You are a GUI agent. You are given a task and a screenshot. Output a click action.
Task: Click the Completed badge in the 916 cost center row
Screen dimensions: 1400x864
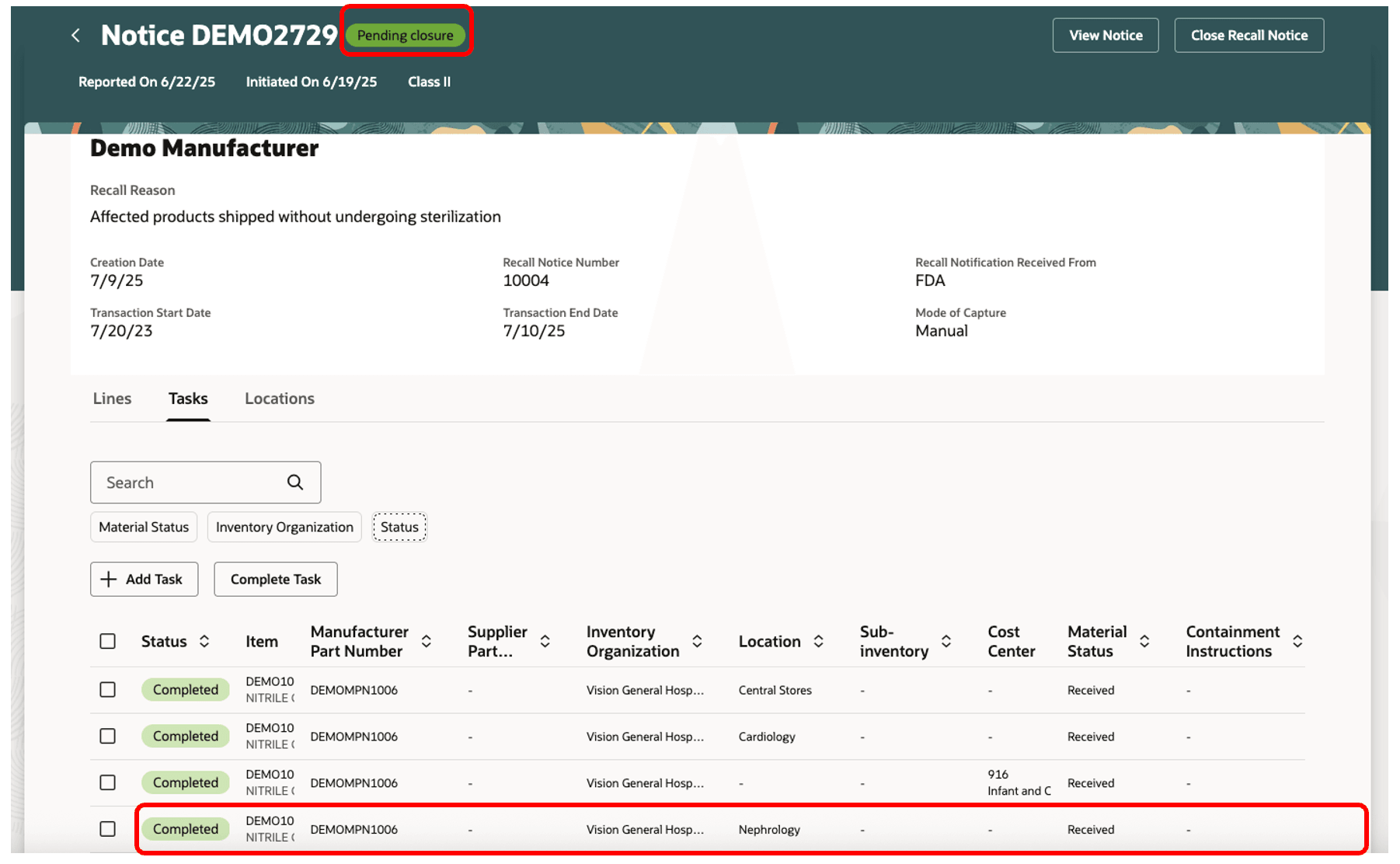pos(186,782)
